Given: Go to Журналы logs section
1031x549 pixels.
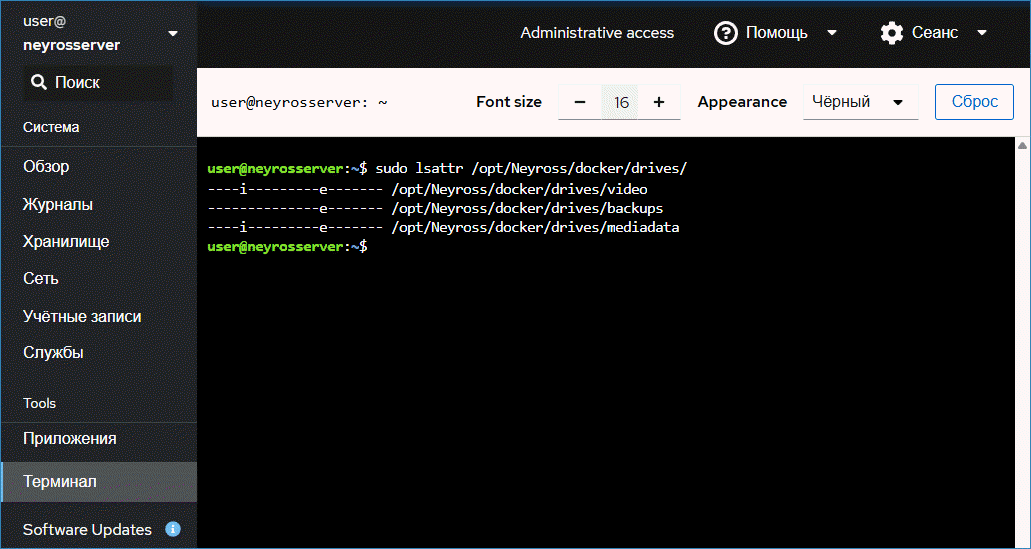Looking at the screenshot, I should point(58,204).
